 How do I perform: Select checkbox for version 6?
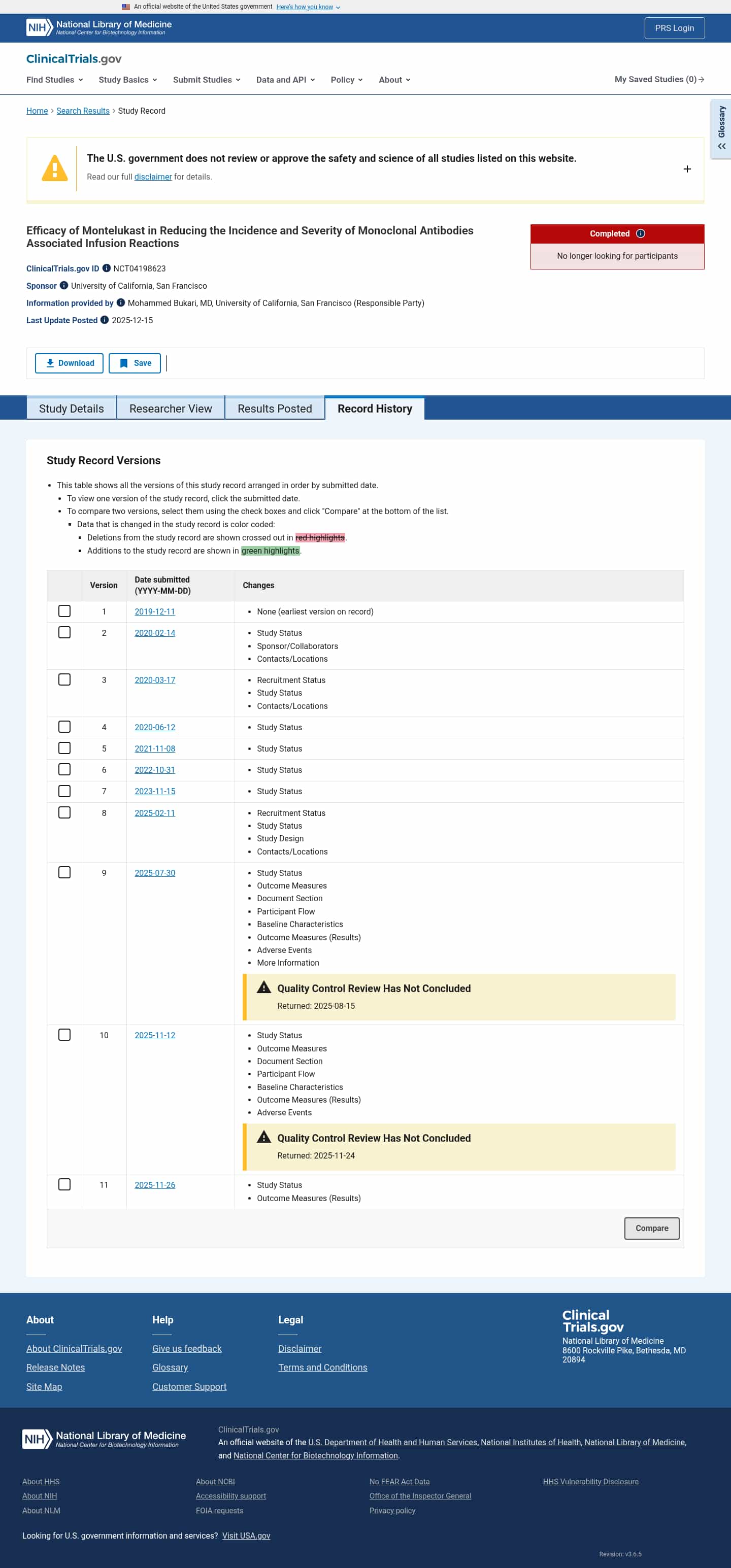point(64,769)
